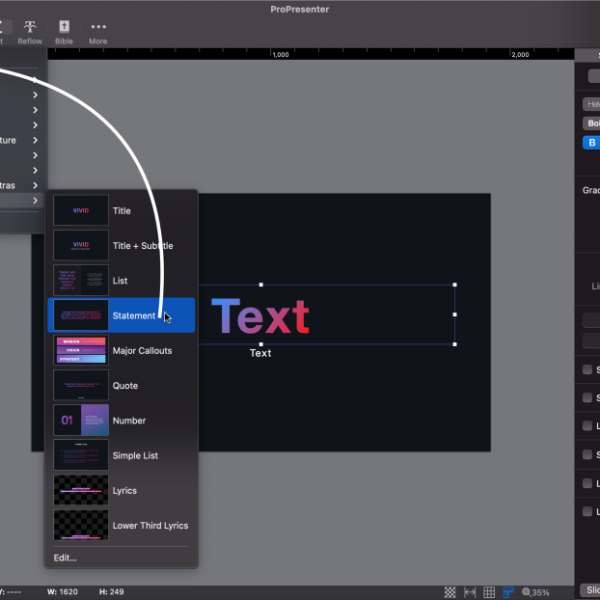Click the bottom-middle handle of the text box

[261, 344]
